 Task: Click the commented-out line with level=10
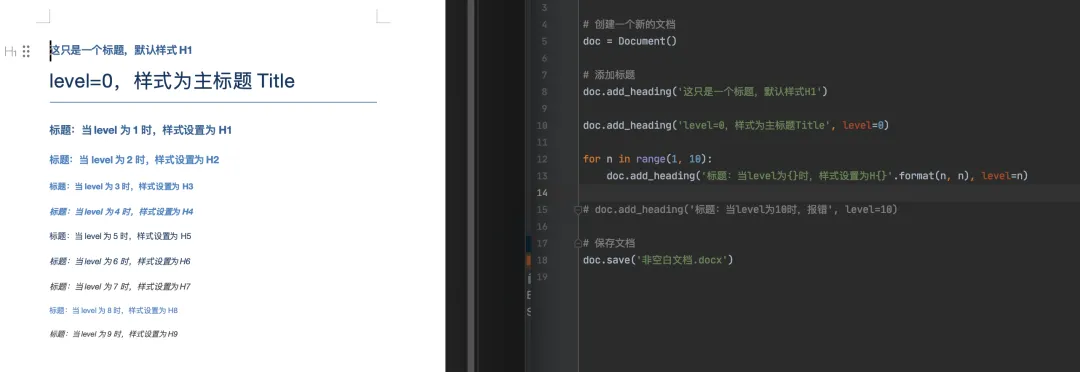click(x=740, y=209)
